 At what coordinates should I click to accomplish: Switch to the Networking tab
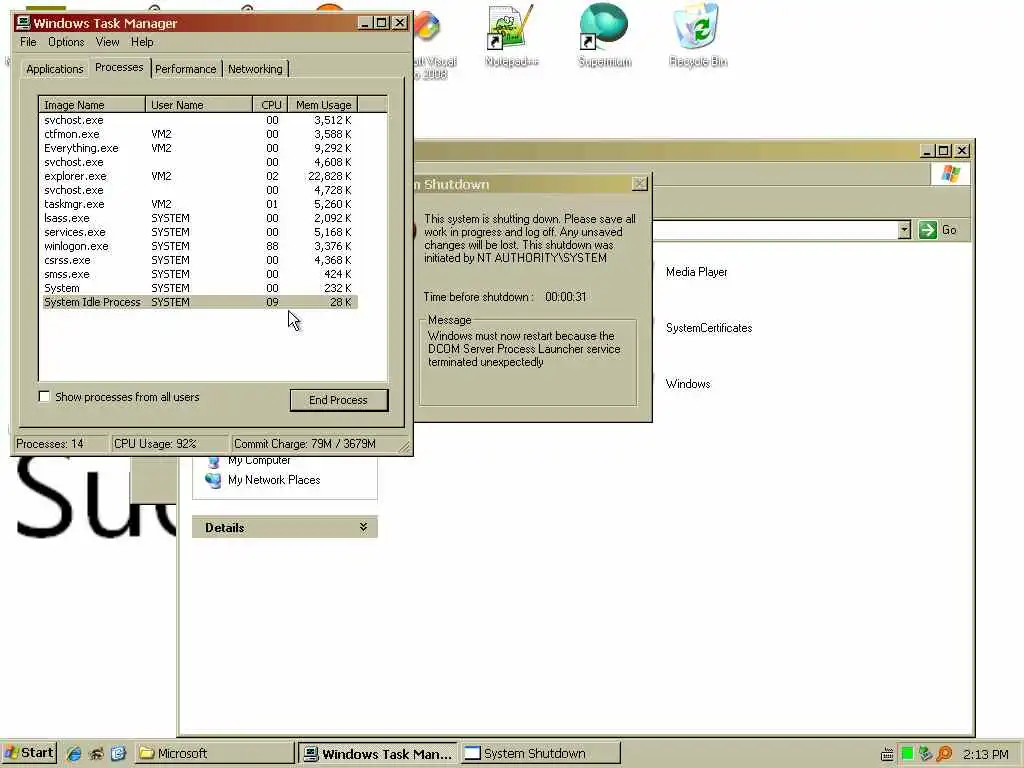(255, 69)
